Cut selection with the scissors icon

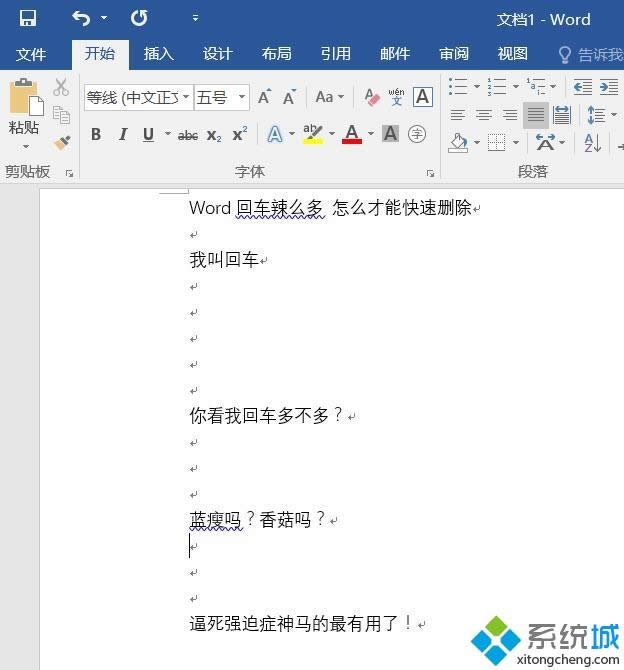tap(61, 87)
